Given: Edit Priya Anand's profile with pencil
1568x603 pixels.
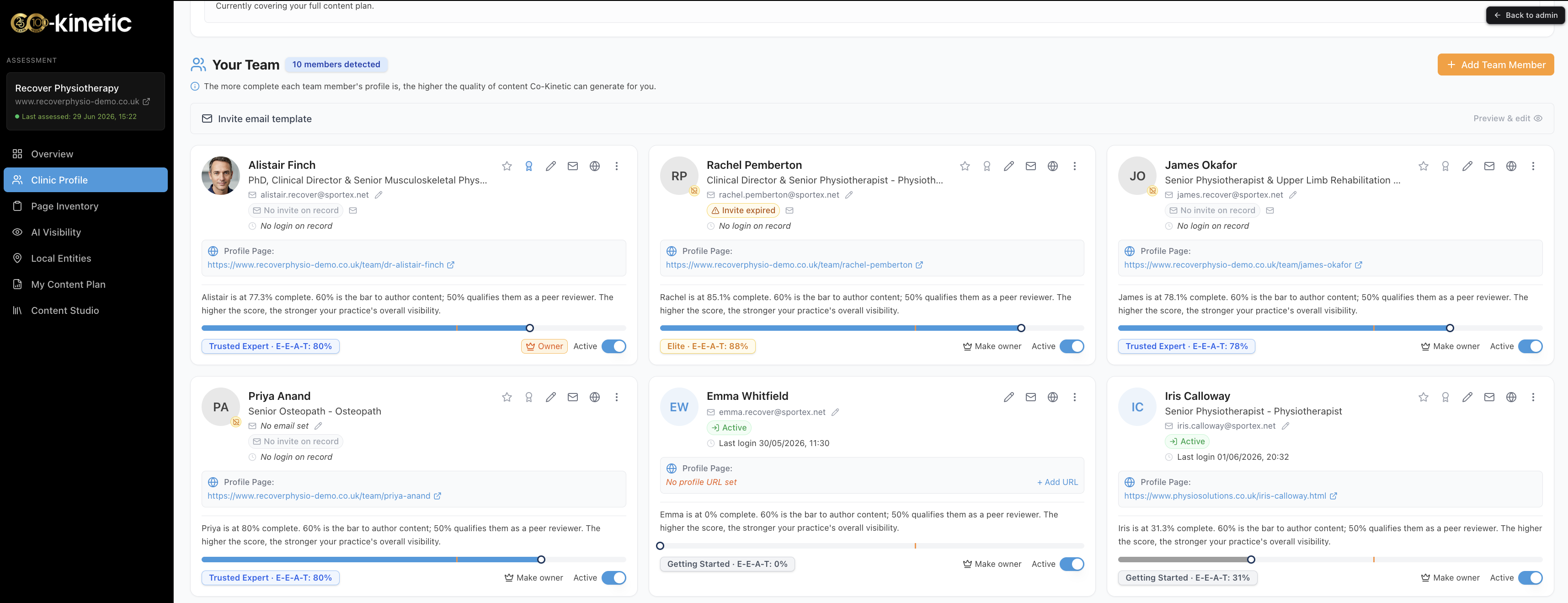Looking at the screenshot, I should point(550,397).
